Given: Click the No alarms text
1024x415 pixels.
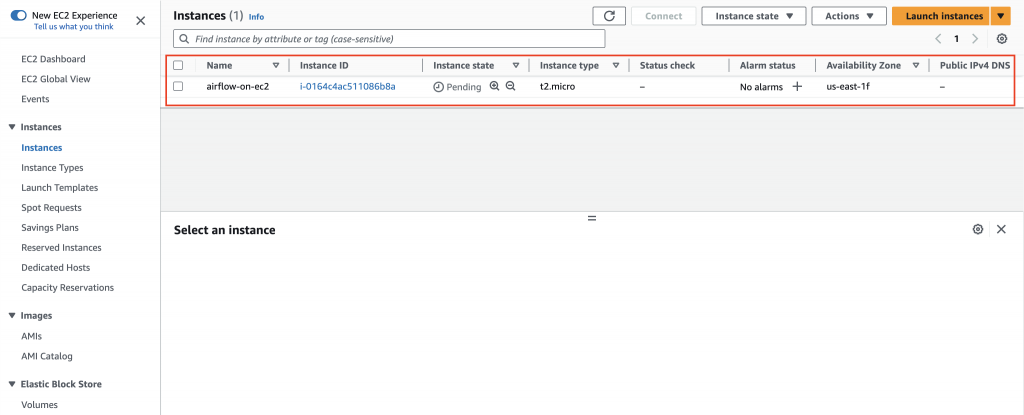Looking at the screenshot, I should 761,87.
